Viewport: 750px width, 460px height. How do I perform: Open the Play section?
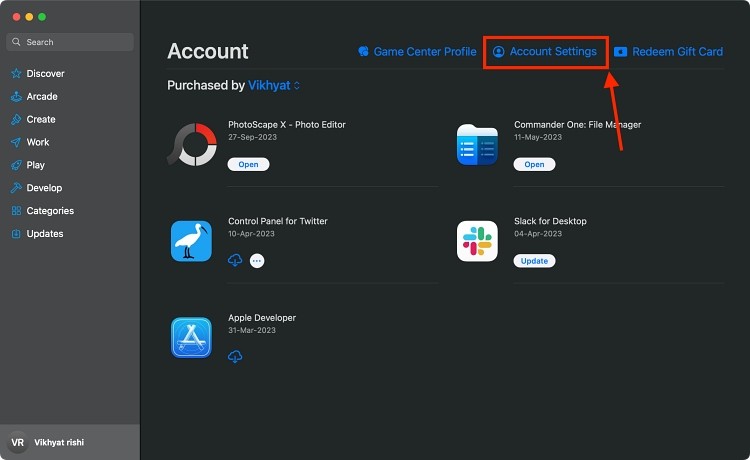[x=35, y=165]
